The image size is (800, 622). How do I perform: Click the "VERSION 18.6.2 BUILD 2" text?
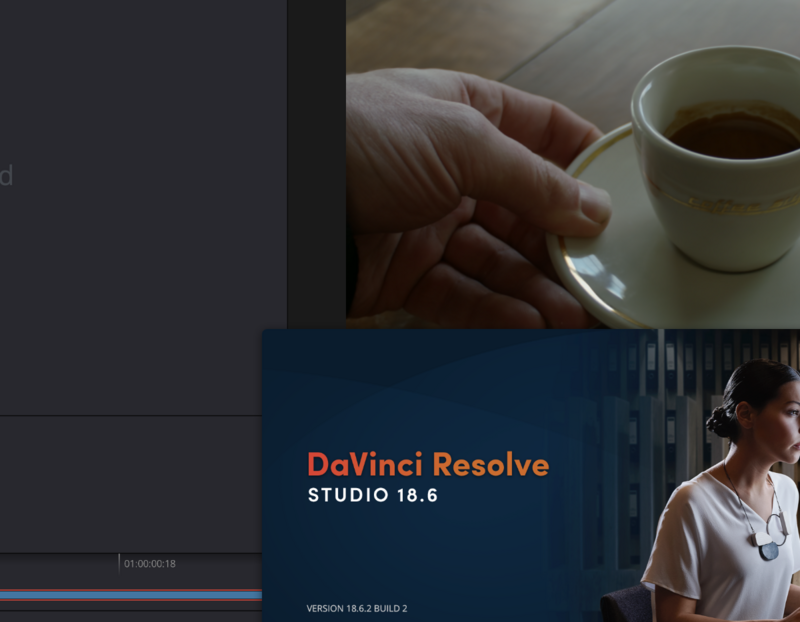pyautogui.click(x=357, y=608)
